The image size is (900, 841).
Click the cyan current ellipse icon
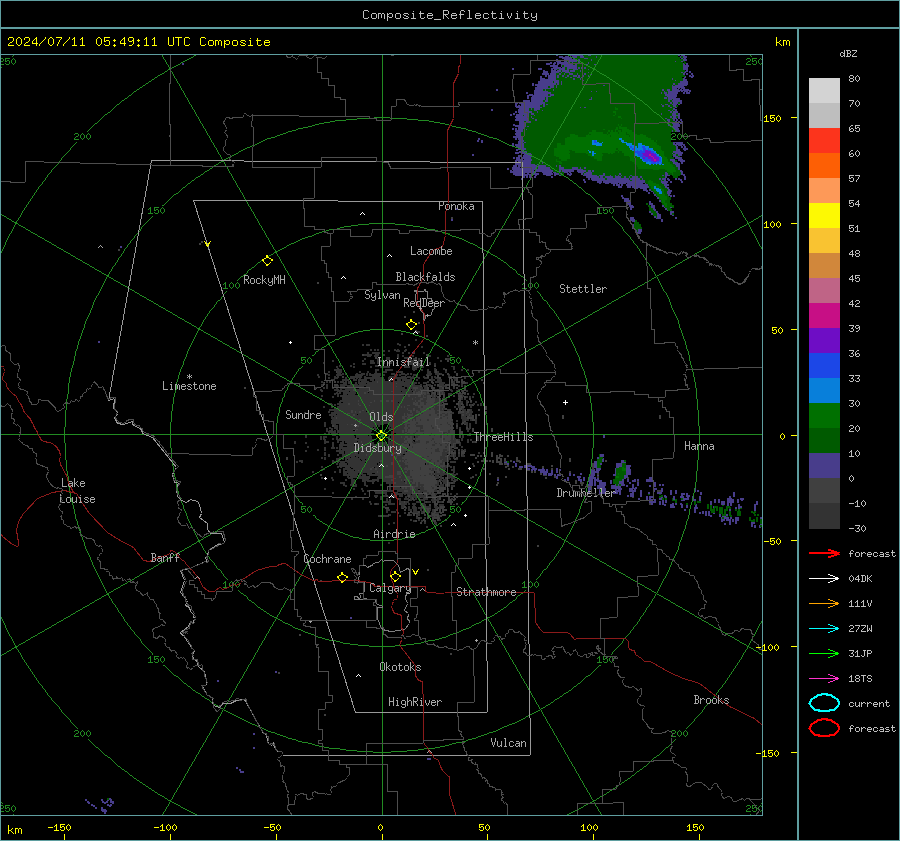click(x=824, y=703)
